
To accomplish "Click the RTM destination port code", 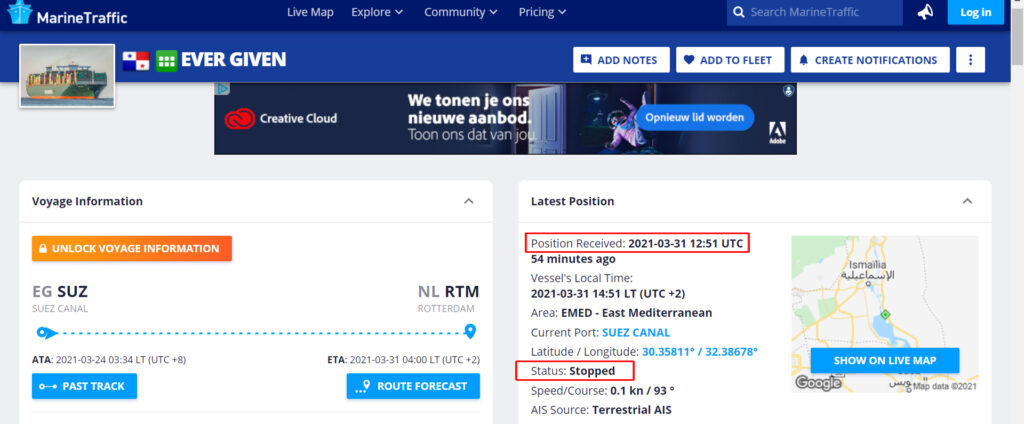I will click(462, 291).
